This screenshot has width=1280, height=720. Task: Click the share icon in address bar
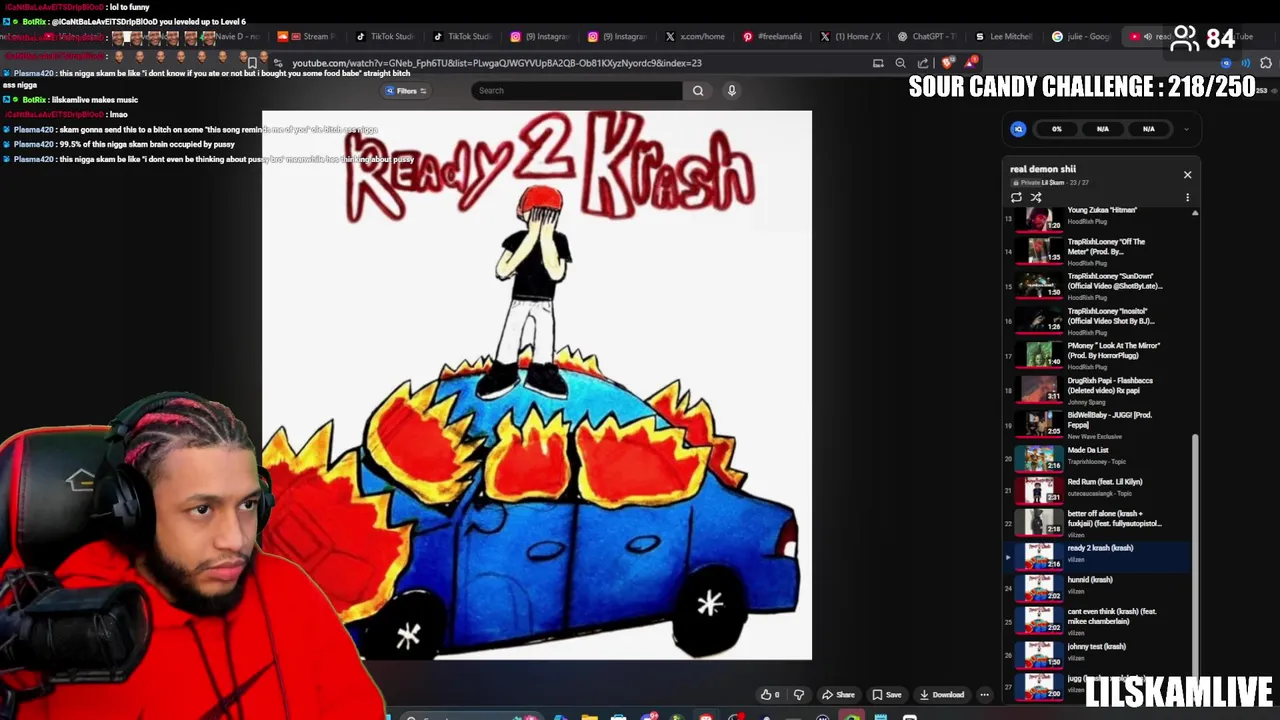coord(922,63)
